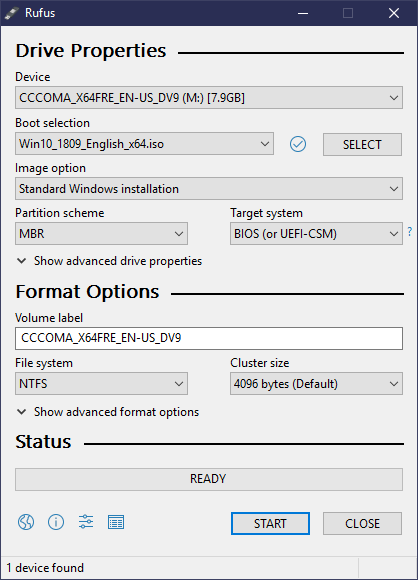Open the Boot selection dropdown
This screenshot has width=418, height=580.
144,144
